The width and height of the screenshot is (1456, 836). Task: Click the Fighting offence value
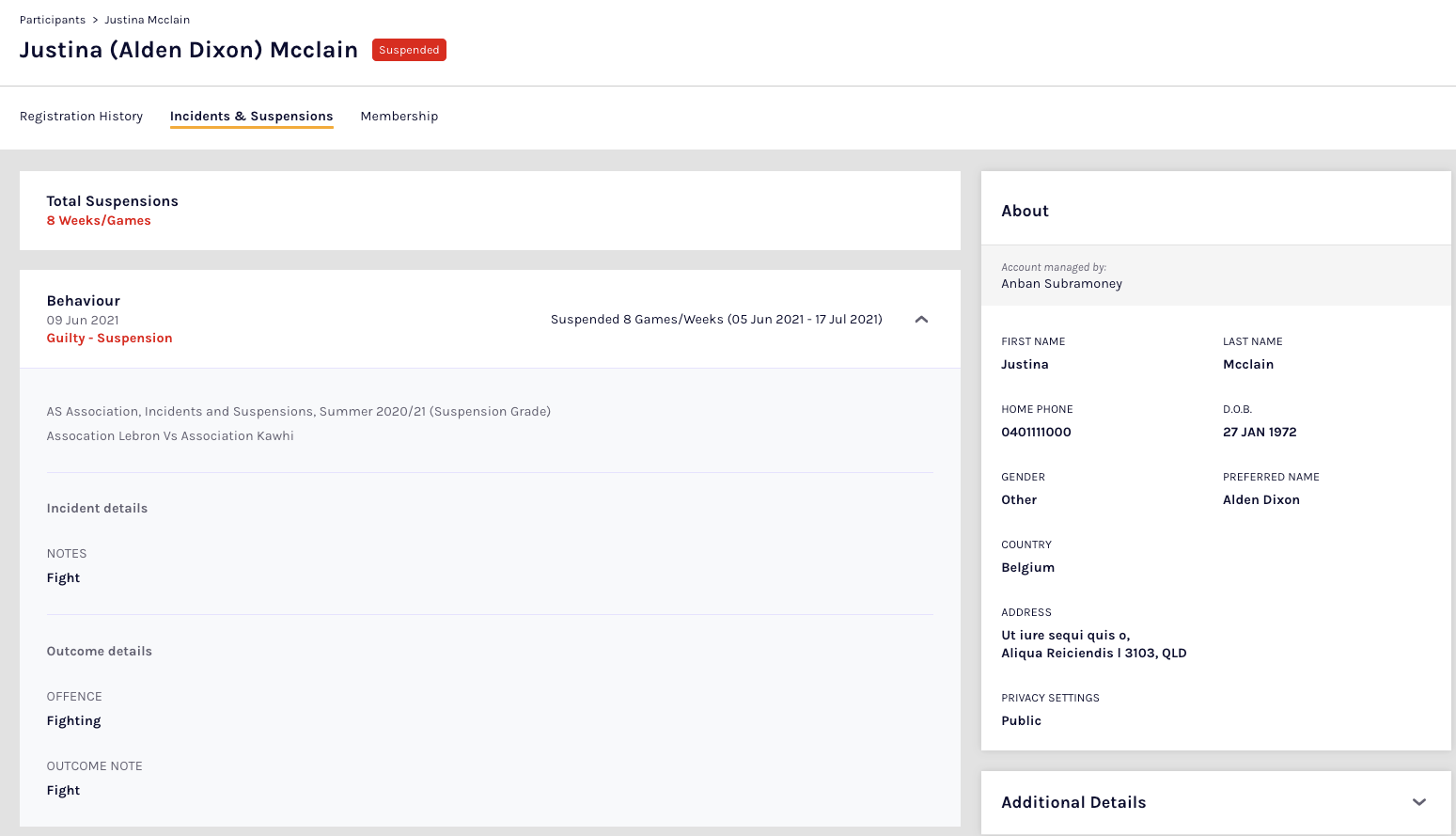73,721
